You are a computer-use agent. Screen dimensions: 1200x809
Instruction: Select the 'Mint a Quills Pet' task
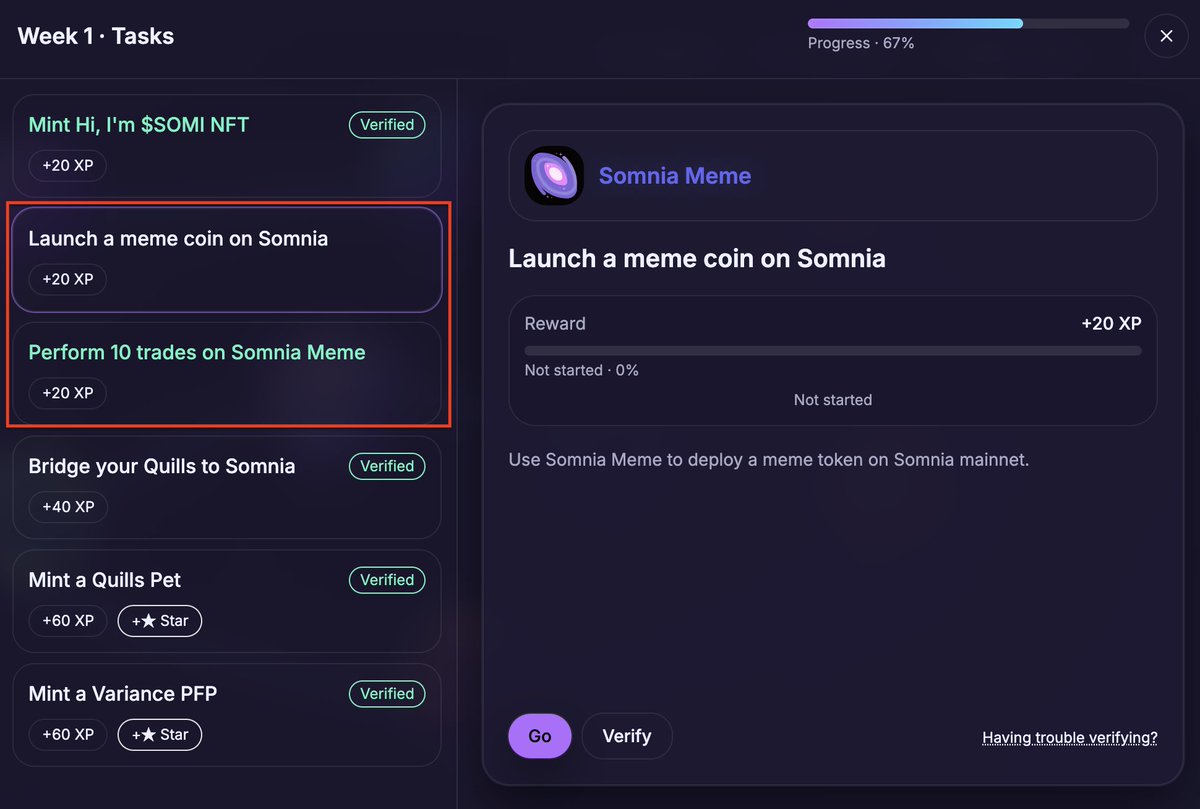click(227, 601)
